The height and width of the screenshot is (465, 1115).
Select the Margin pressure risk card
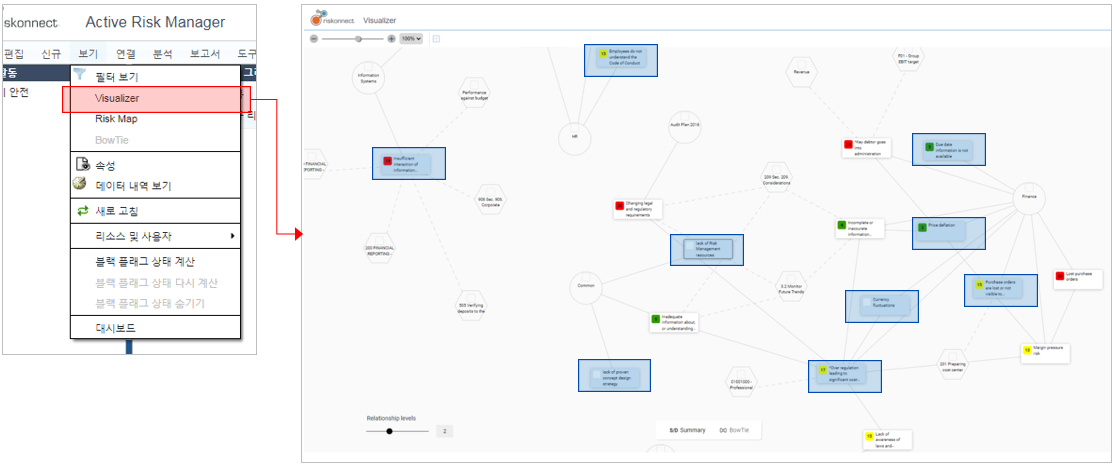[1045, 353]
